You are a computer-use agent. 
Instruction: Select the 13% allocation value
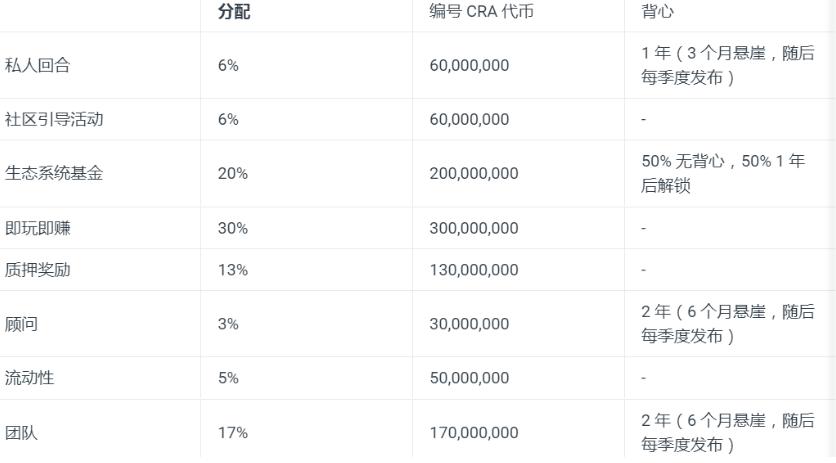(232, 270)
